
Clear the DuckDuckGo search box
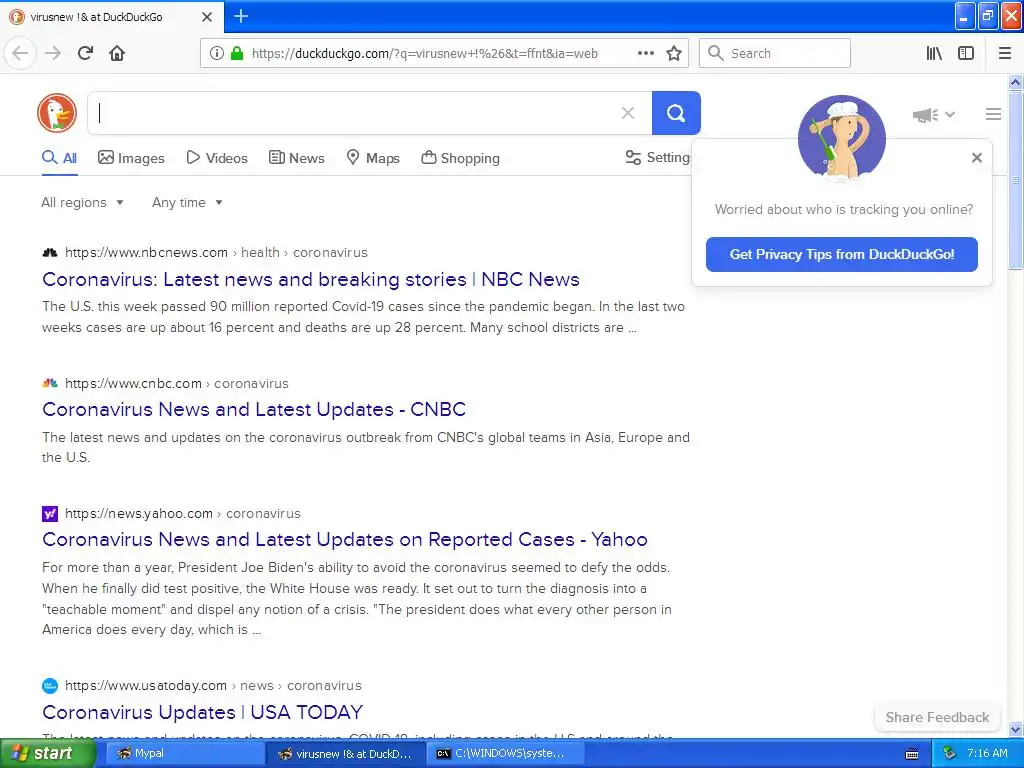[x=628, y=113]
